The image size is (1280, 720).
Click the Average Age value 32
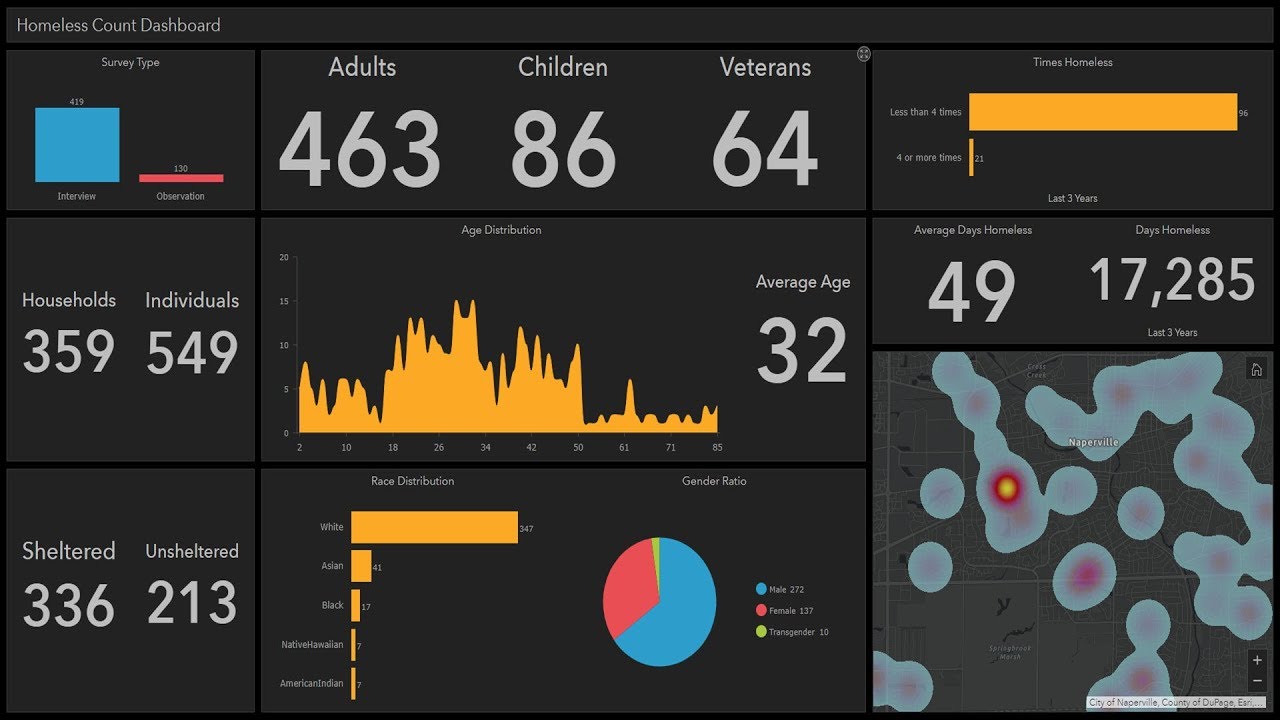click(802, 351)
